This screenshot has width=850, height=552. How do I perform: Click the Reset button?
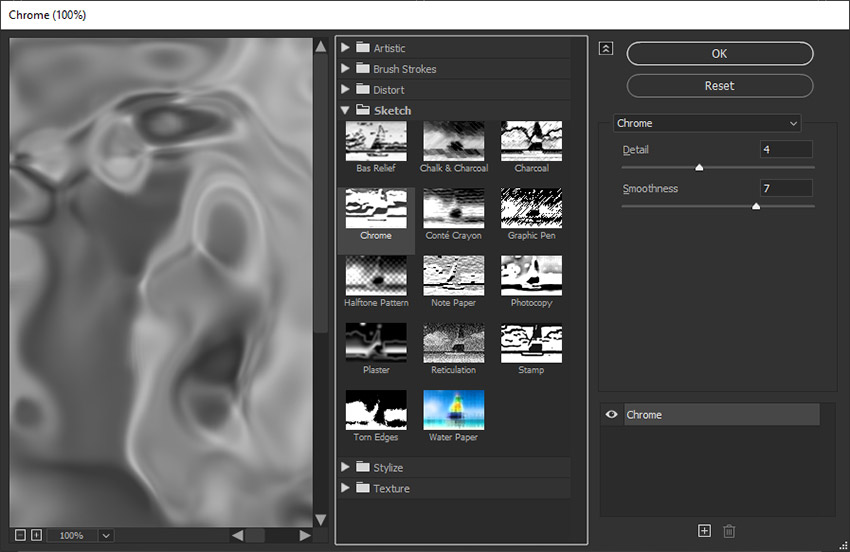(x=720, y=86)
